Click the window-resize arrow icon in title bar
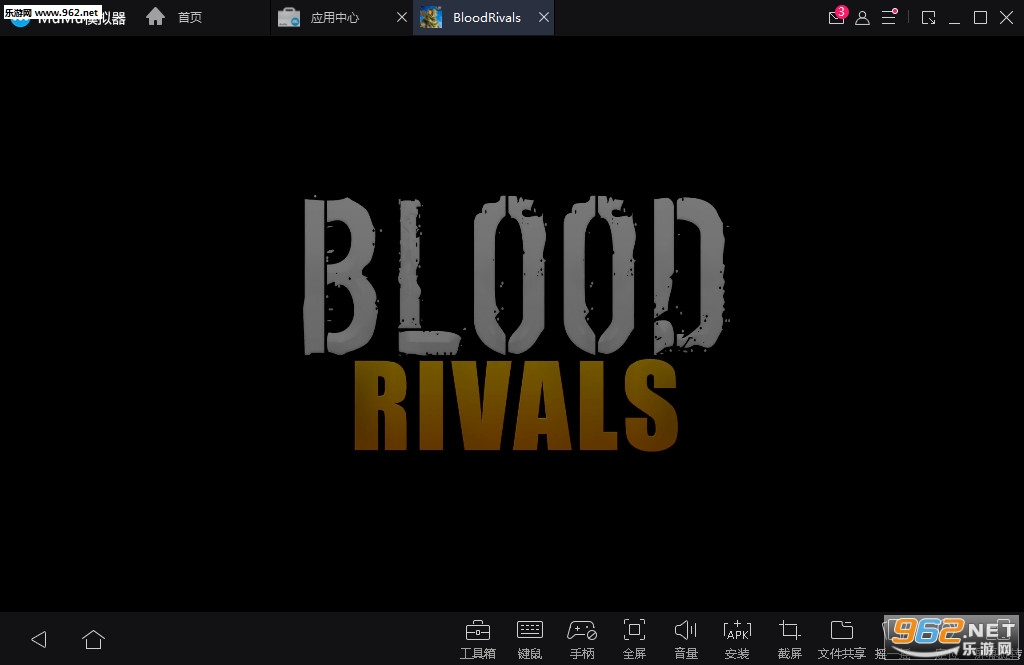The image size is (1024, 665). 928,18
